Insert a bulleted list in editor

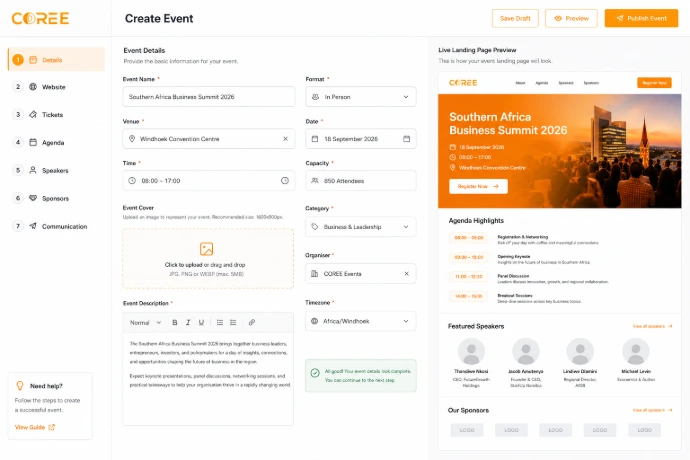click(x=220, y=323)
